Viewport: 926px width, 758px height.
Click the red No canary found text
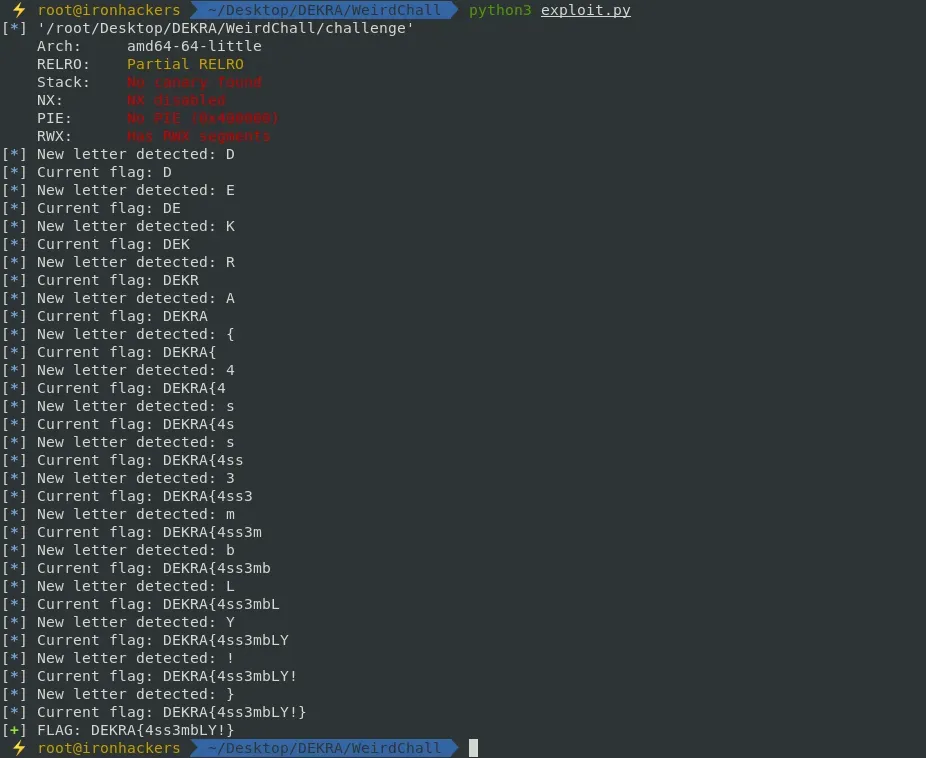pyautogui.click(x=194, y=82)
